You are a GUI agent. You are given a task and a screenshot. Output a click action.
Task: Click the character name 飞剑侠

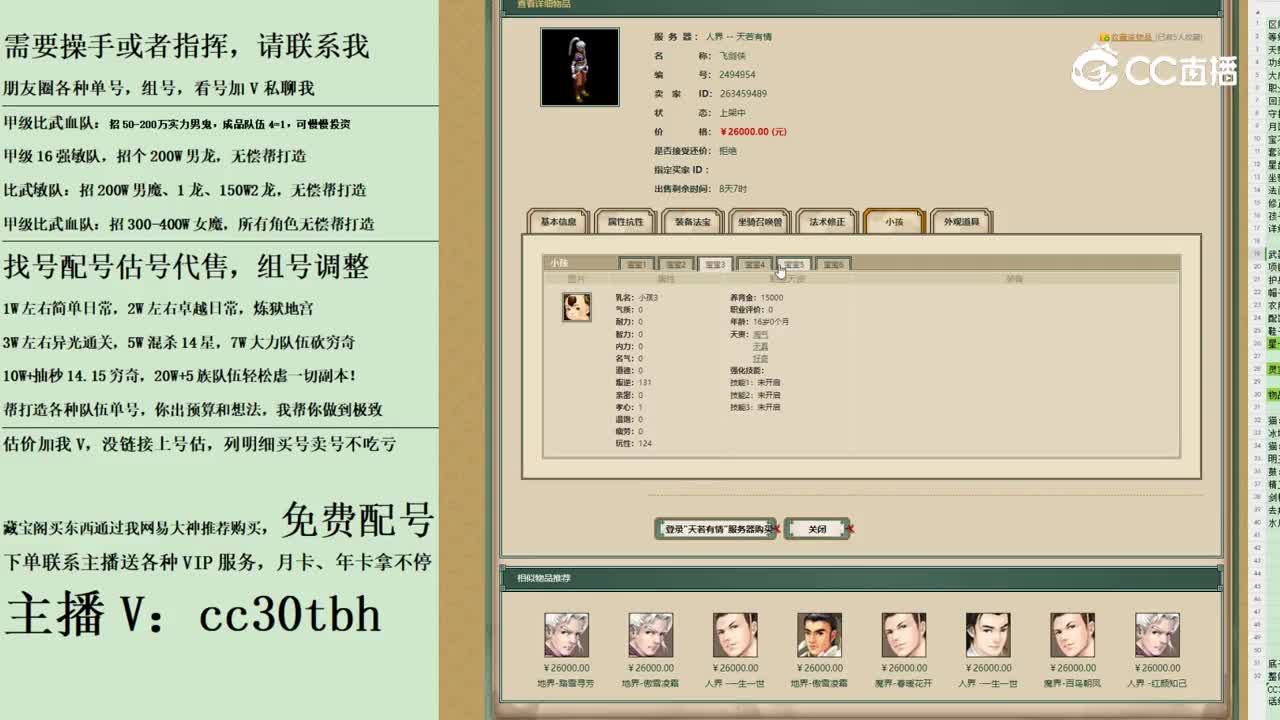[x=733, y=56]
